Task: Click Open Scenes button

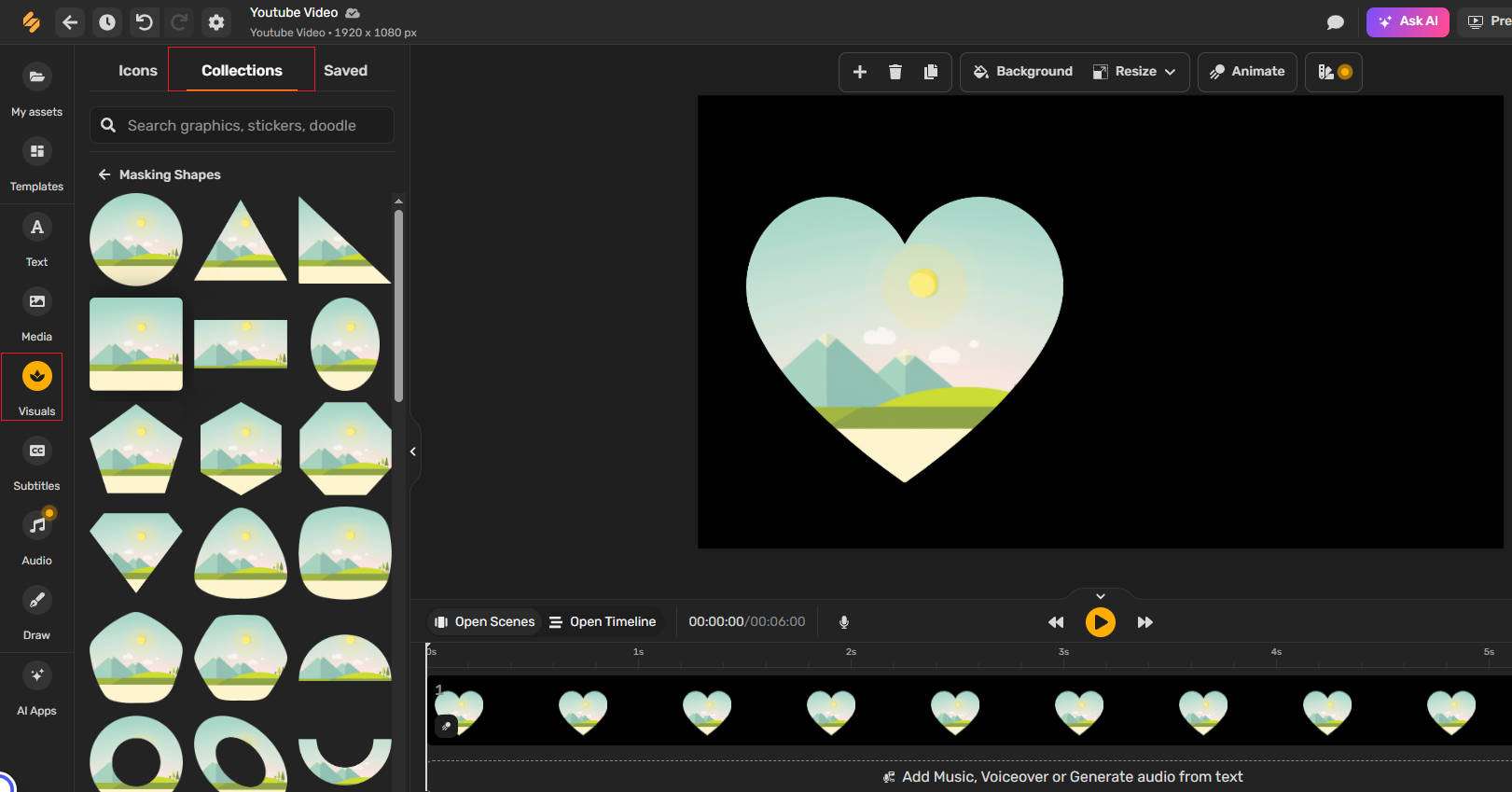Action: [x=484, y=622]
